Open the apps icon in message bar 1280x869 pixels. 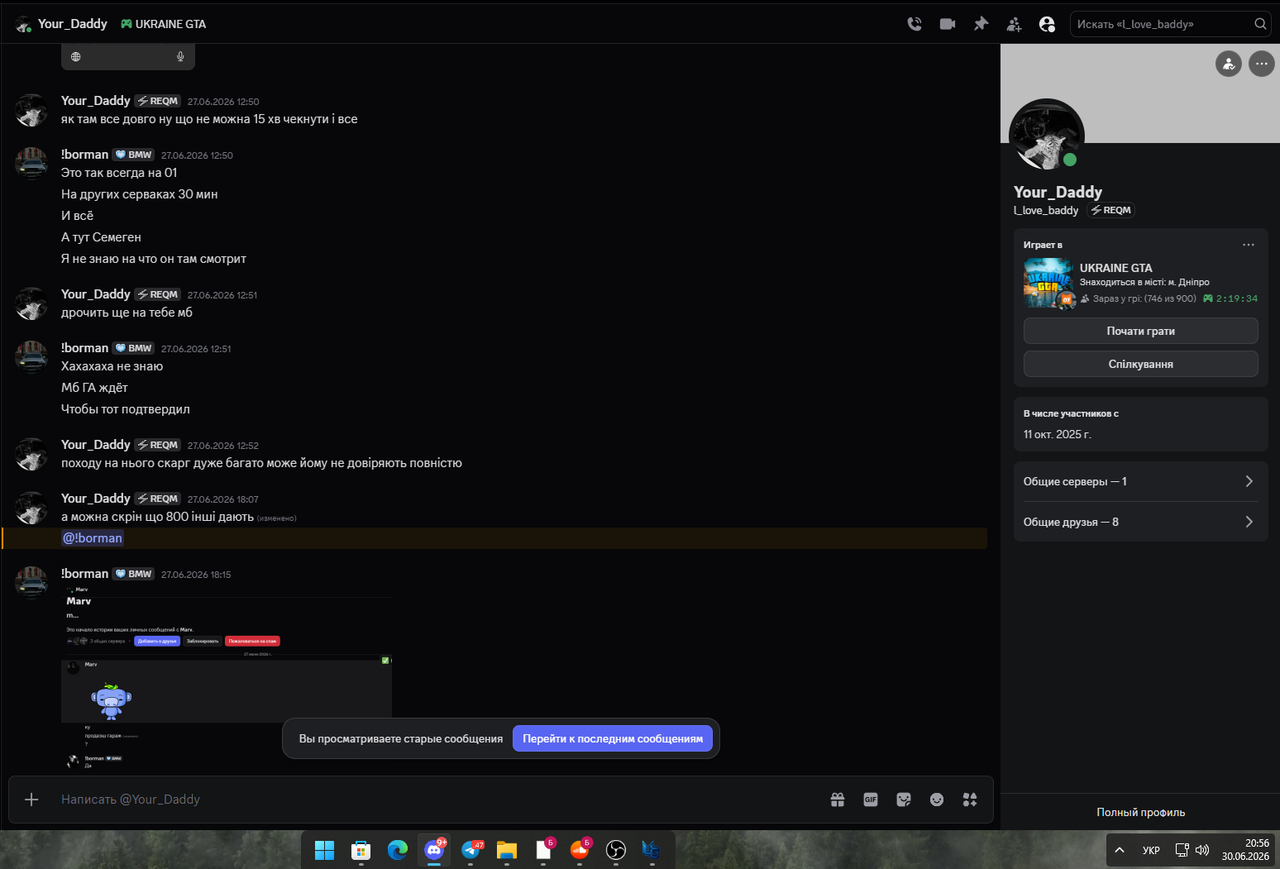click(969, 799)
